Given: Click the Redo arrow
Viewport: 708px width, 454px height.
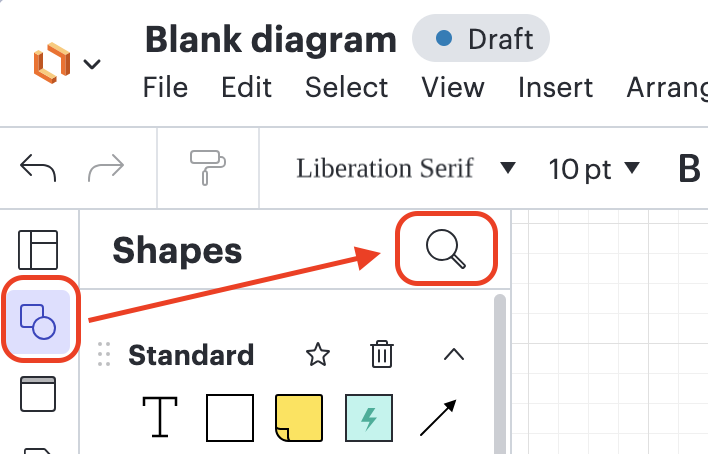Looking at the screenshot, I should click(106, 168).
